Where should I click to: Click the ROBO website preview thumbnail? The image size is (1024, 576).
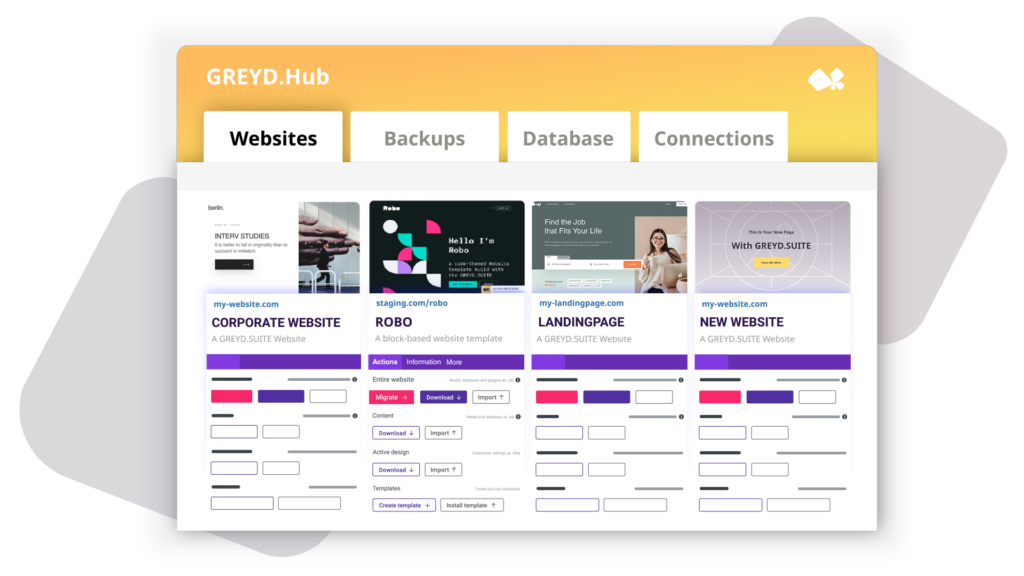tap(446, 245)
